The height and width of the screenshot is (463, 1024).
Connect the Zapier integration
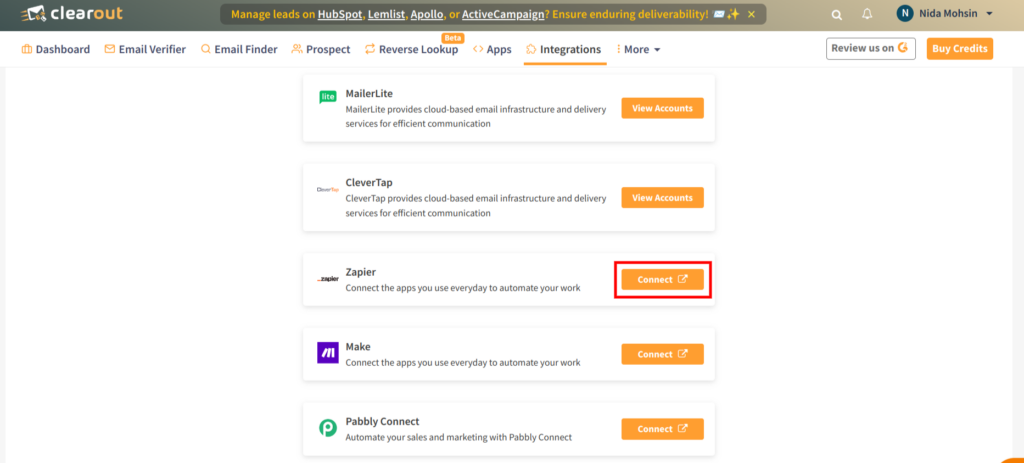tap(662, 279)
